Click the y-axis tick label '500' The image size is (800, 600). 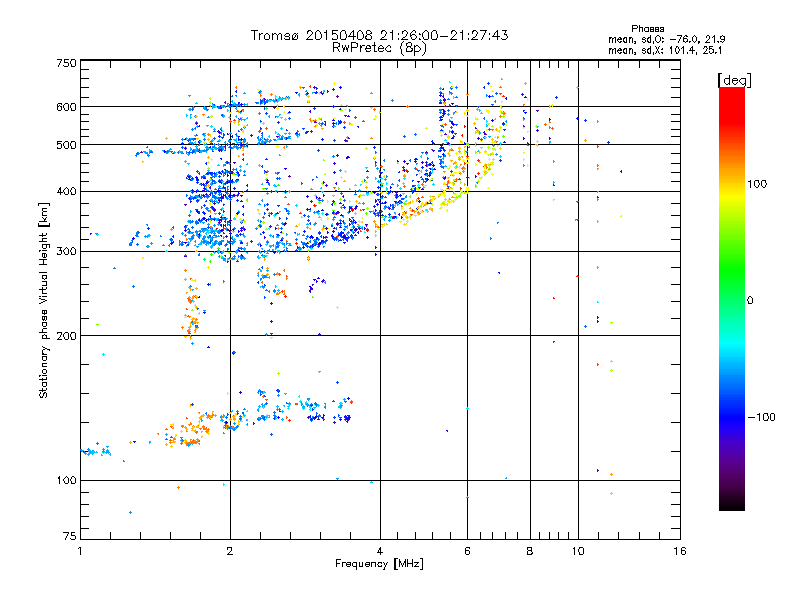pyautogui.click(x=67, y=145)
